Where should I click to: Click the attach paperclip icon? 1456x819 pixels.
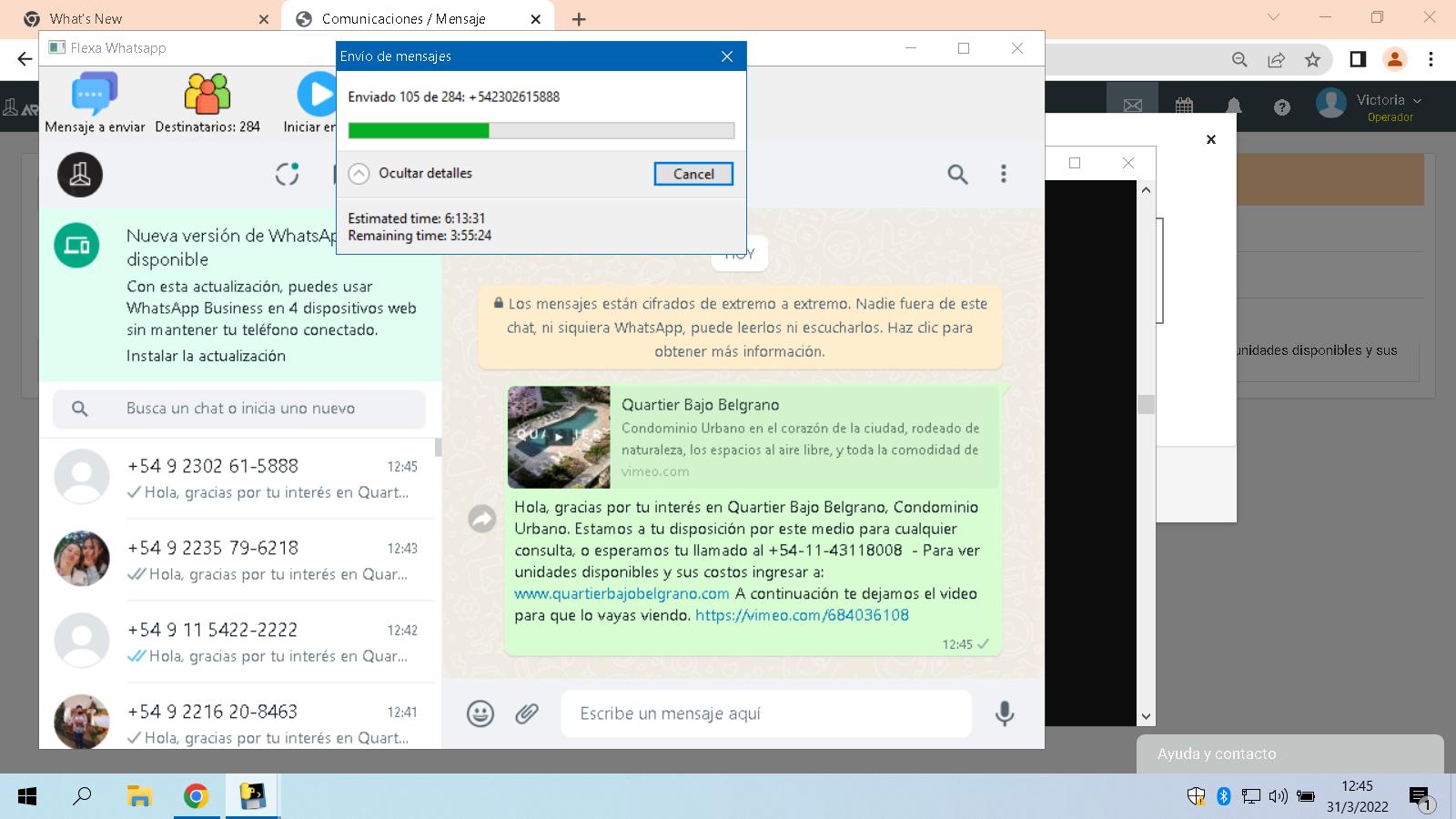(x=527, y=713)
